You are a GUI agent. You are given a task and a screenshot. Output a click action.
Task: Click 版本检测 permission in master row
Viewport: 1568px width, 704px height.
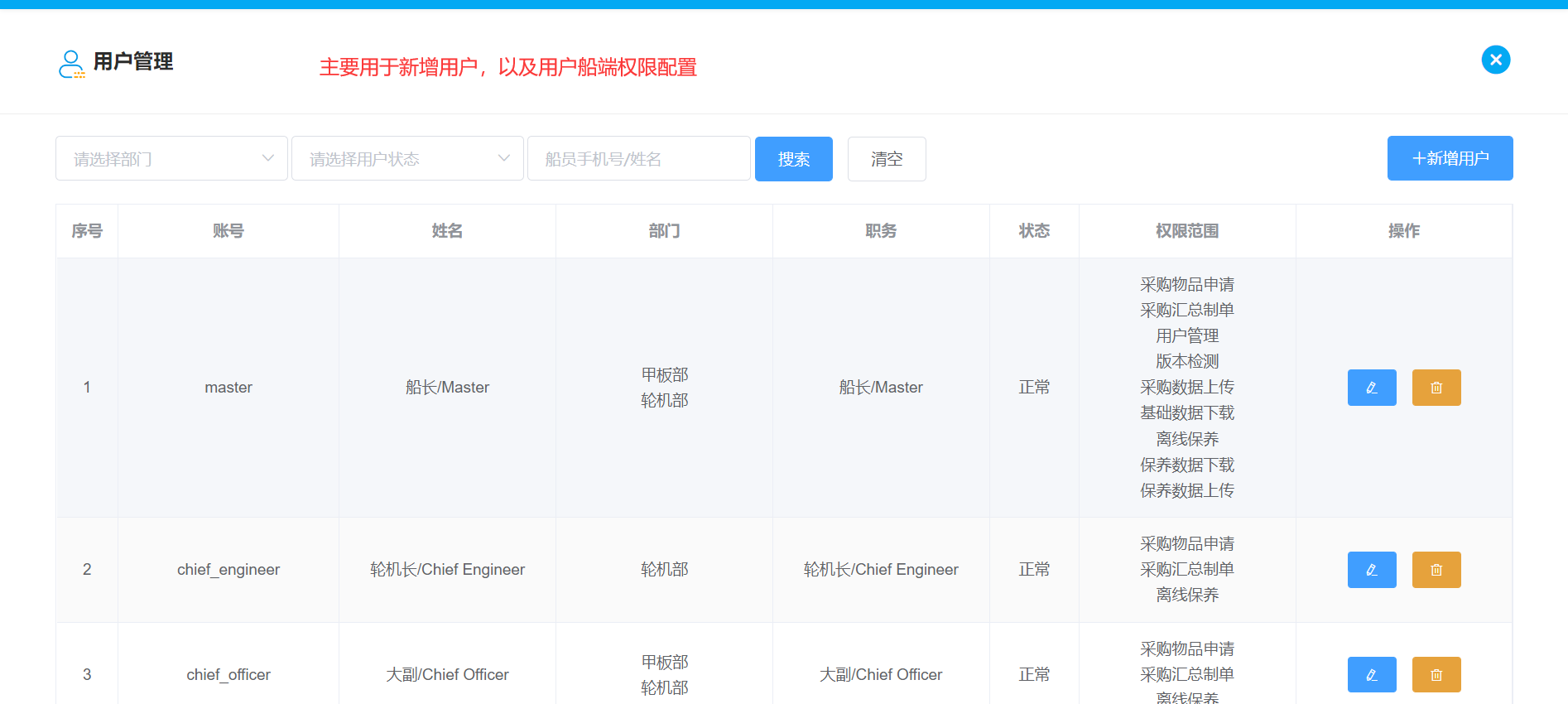click(x=1187, y=362)
